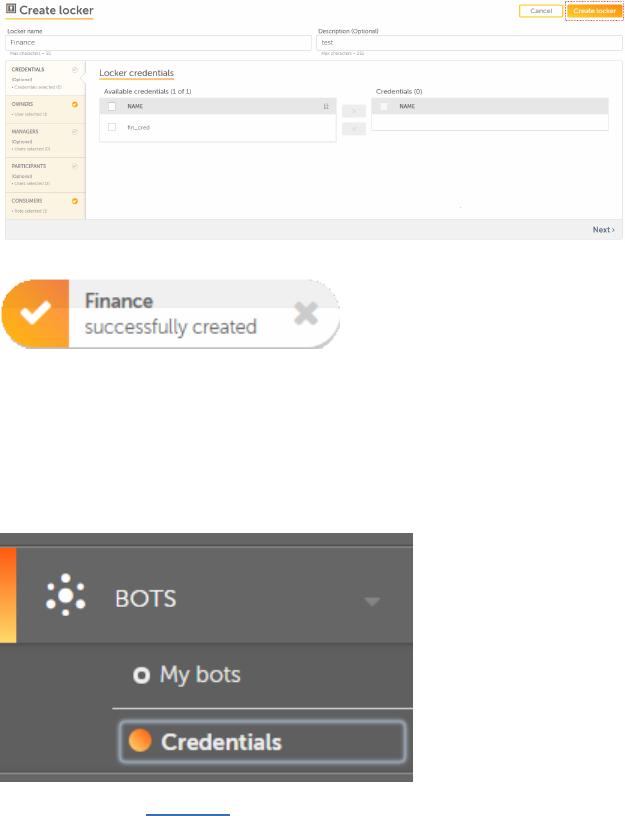Image resolution: width=625 pixels, height=816 pixels.
Task: Click the grey checkmark on MANAGERS
Action: tap(75, 132)
